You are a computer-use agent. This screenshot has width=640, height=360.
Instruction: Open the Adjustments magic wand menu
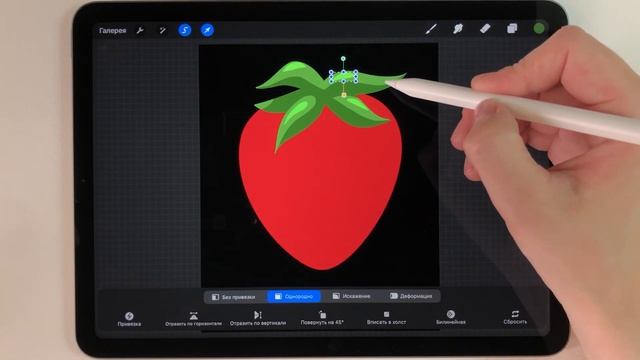[x=162, y=30]
